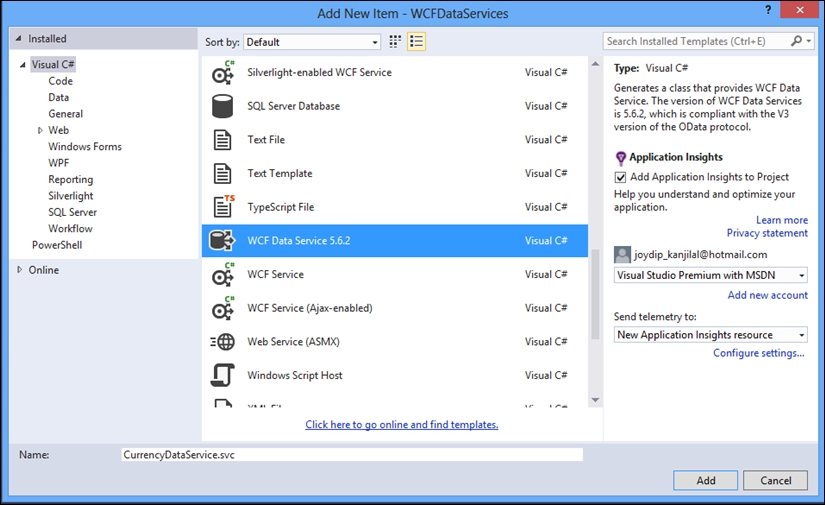Open search options dropdown arrow
This screenshot has height=505, width=825.
tap(809, 41)
